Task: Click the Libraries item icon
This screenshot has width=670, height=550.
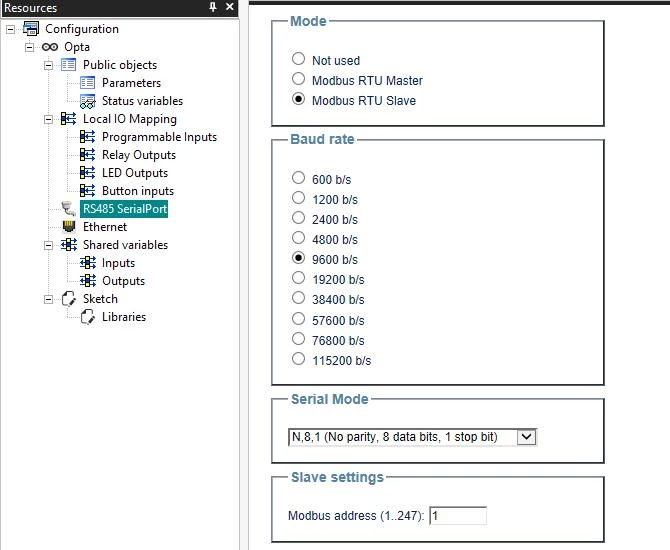Action: click(x=87, y=317)
